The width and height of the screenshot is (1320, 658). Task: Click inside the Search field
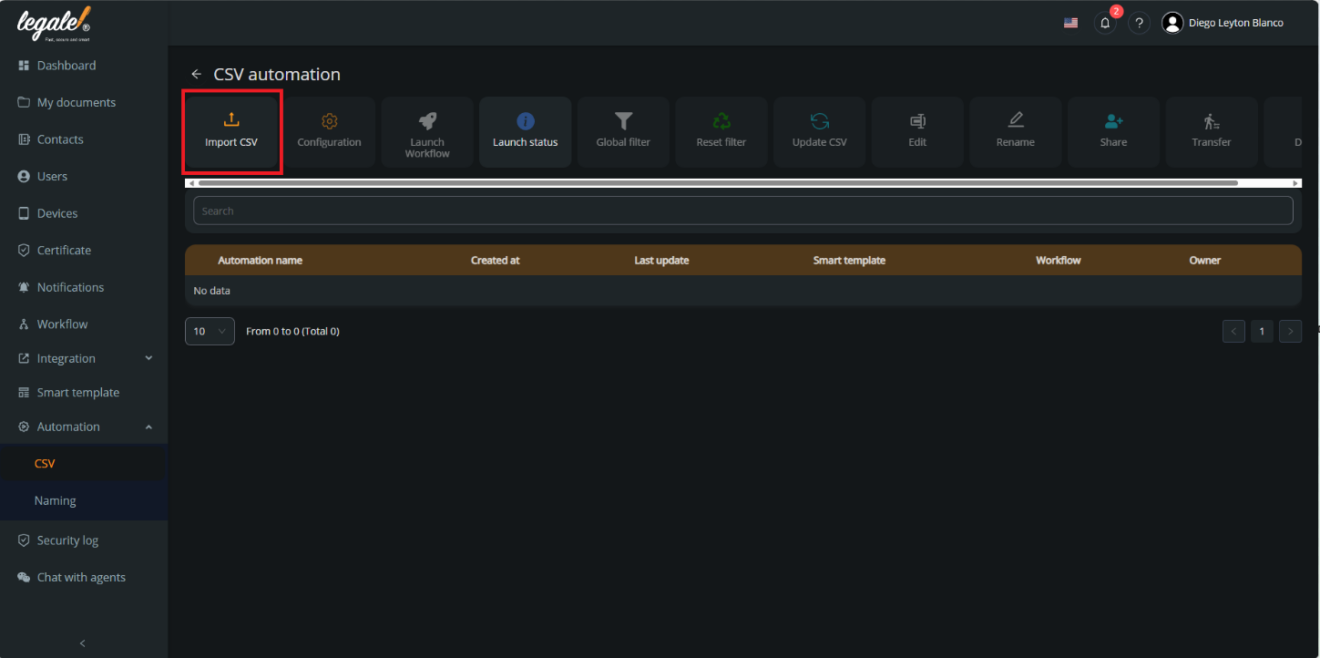742,210
